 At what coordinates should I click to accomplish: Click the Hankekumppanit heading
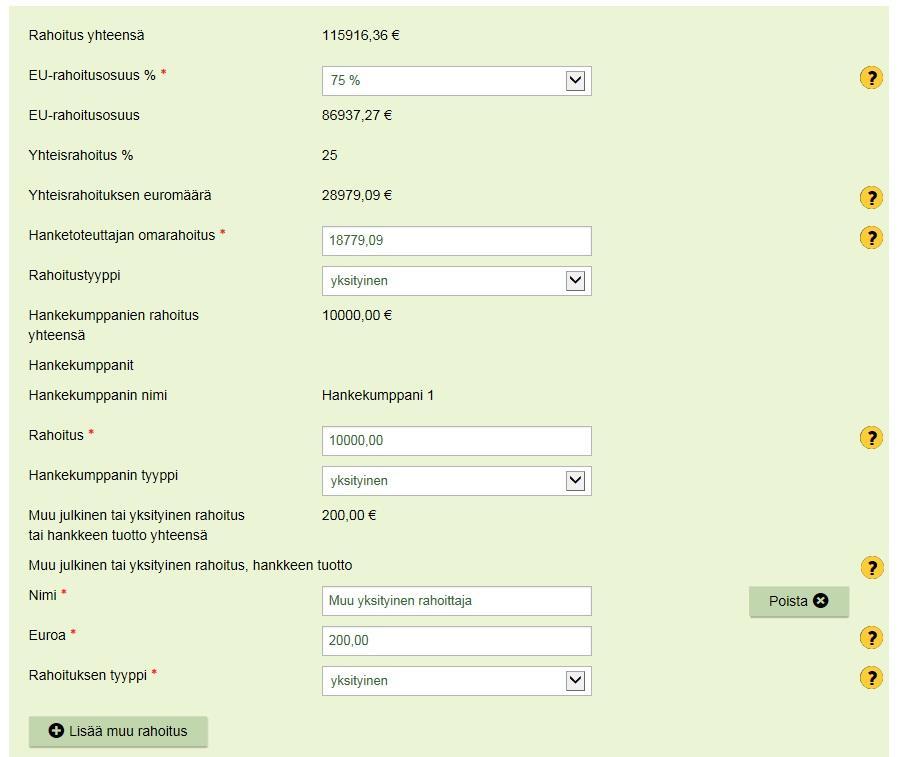[81, 366]
